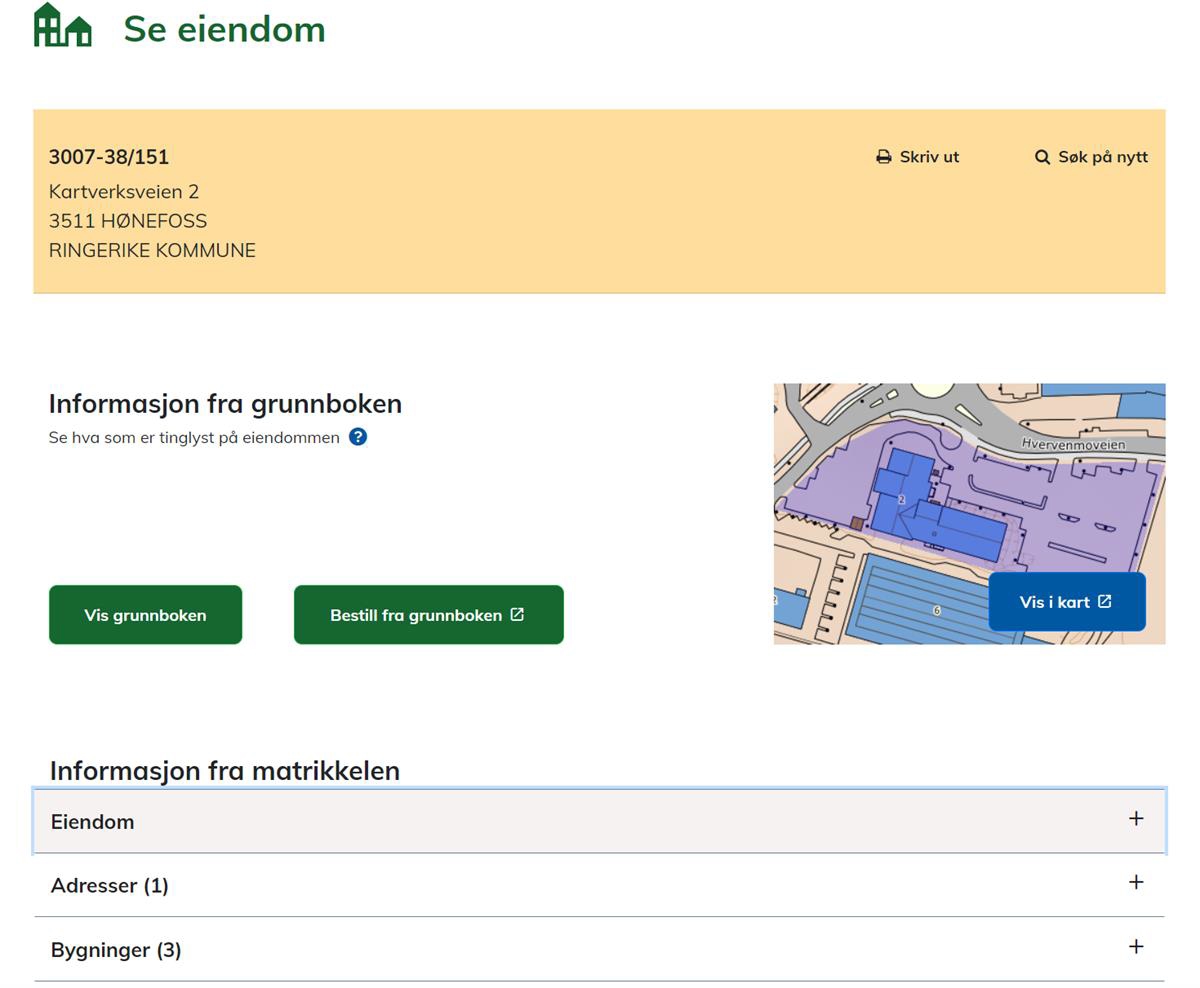Click the plus icon on Bygninger row

(1136, 947)
